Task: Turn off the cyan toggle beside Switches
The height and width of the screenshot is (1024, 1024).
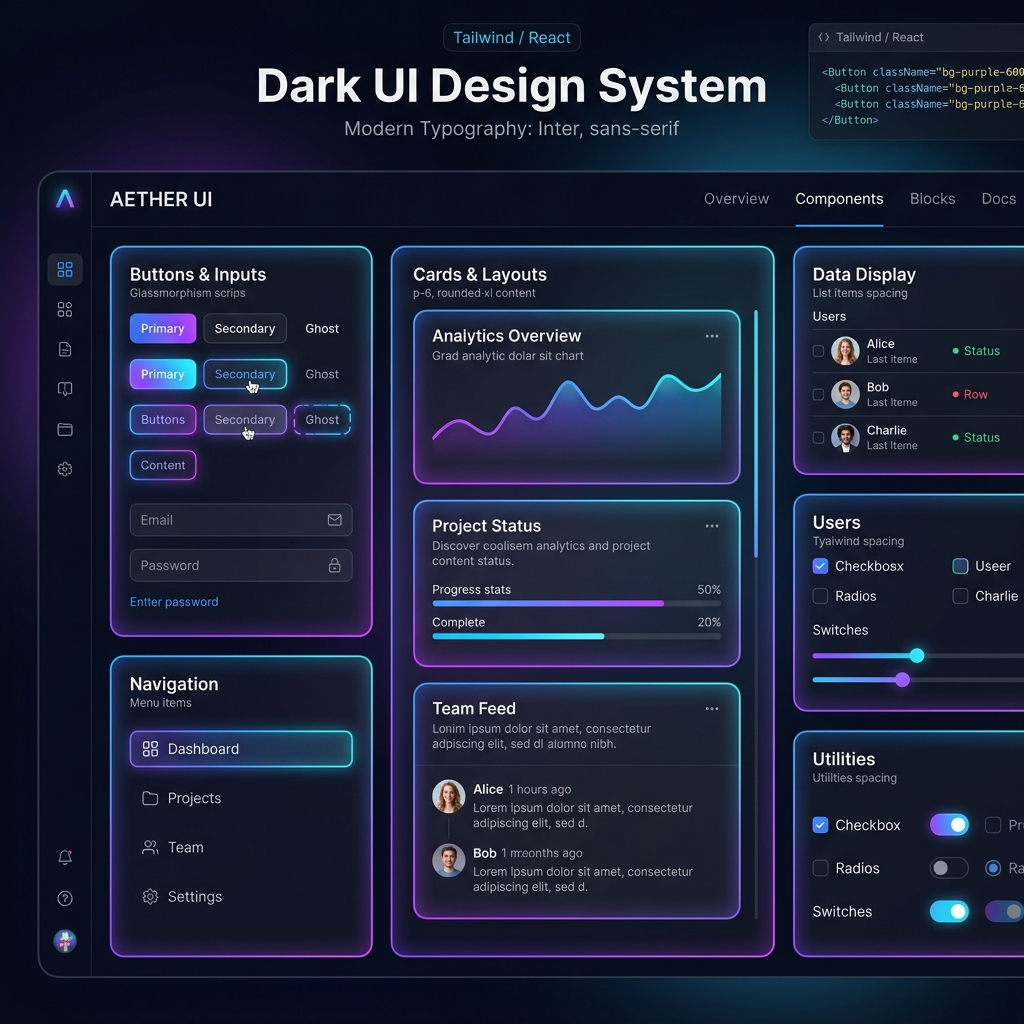Action: click(949, 912)
